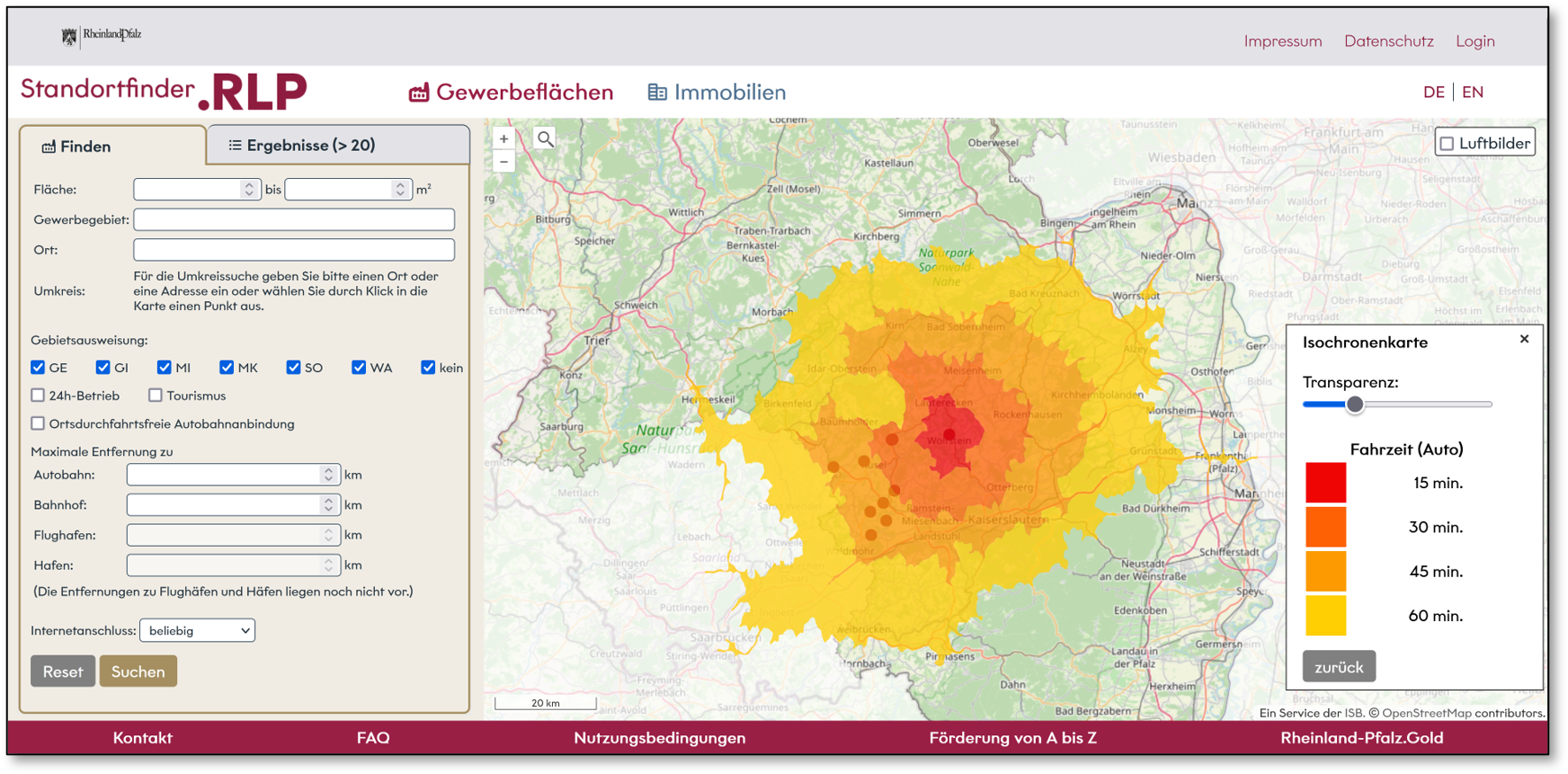Click the zurück button
The image size is (1568, 774).
coord(1339,667)
